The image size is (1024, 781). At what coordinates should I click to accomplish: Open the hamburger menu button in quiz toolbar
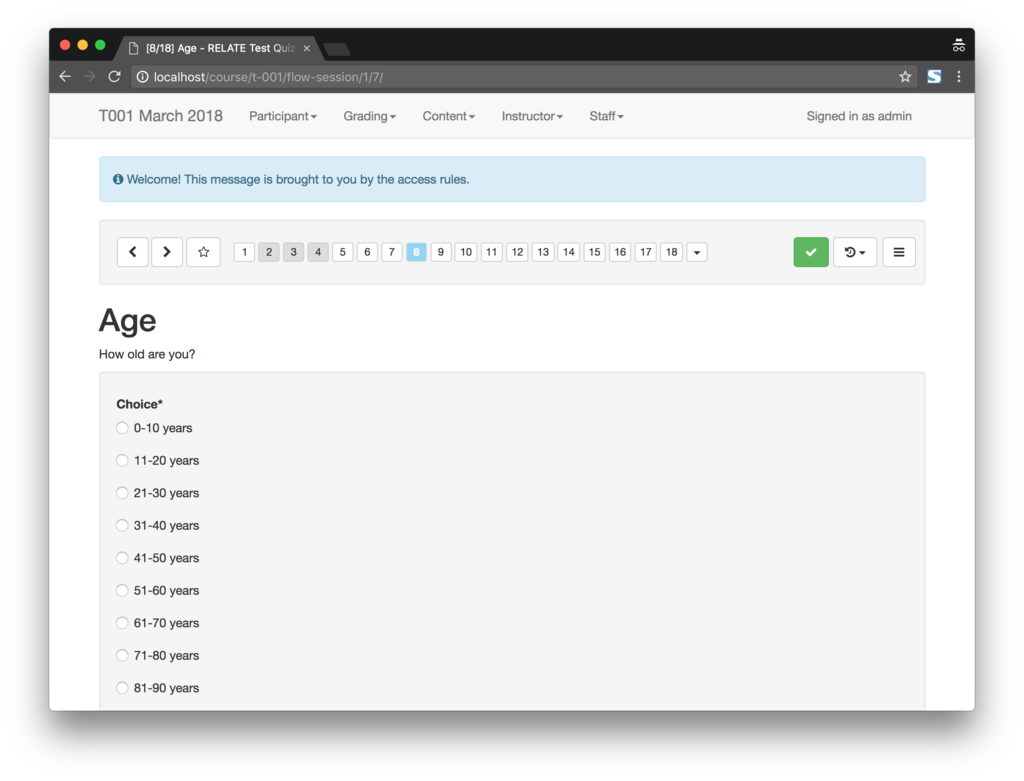(x=899, y=252)
